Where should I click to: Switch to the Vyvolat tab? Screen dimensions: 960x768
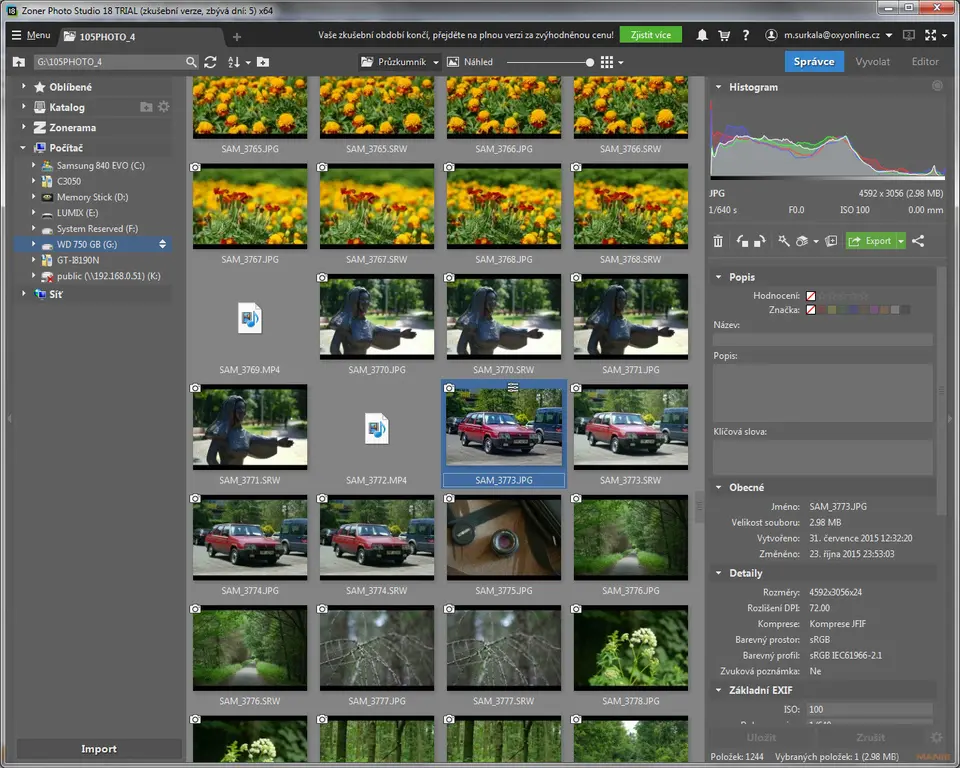(x=872, y=62)
